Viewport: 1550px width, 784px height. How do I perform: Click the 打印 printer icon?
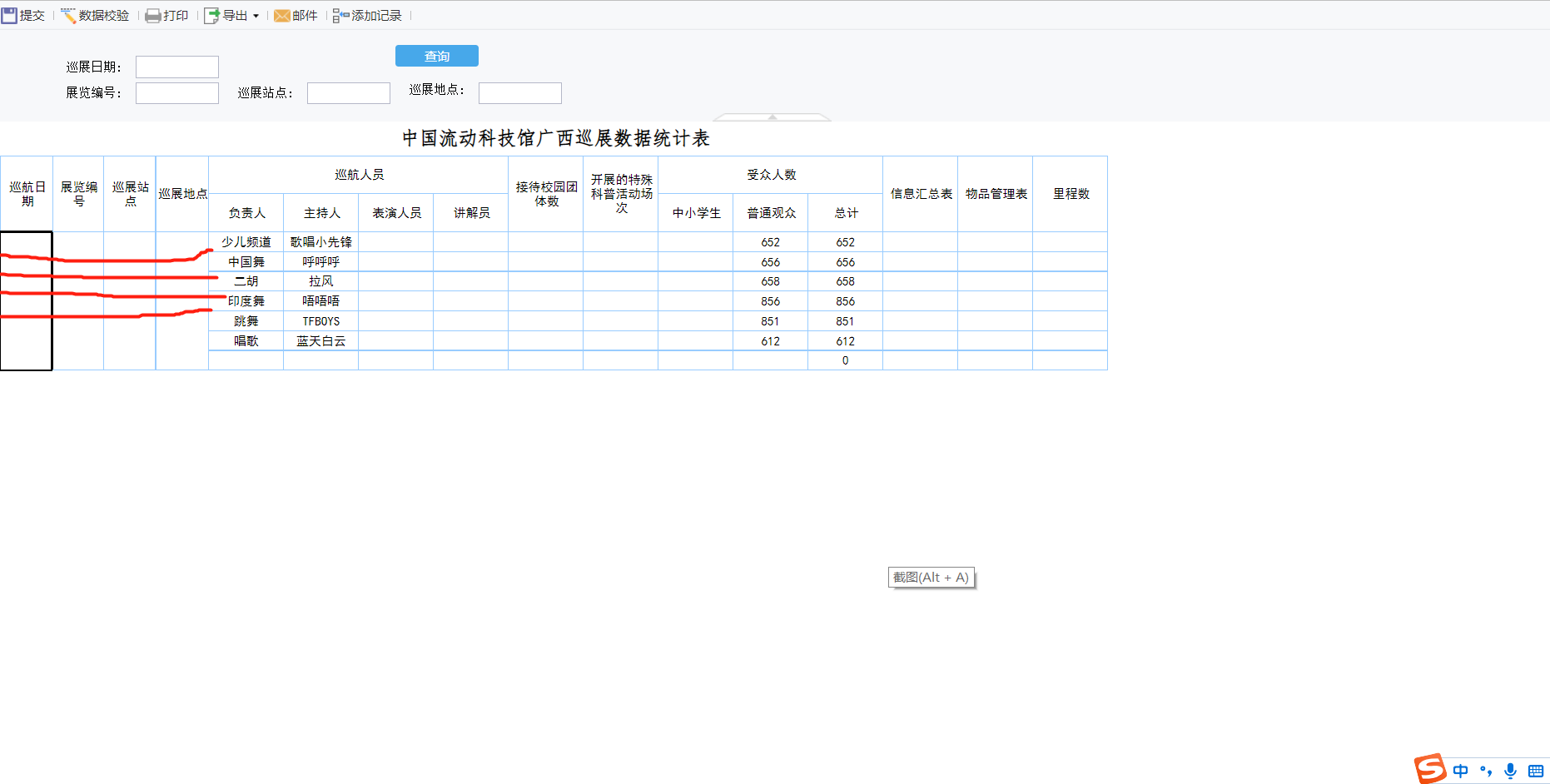(153, 16)
